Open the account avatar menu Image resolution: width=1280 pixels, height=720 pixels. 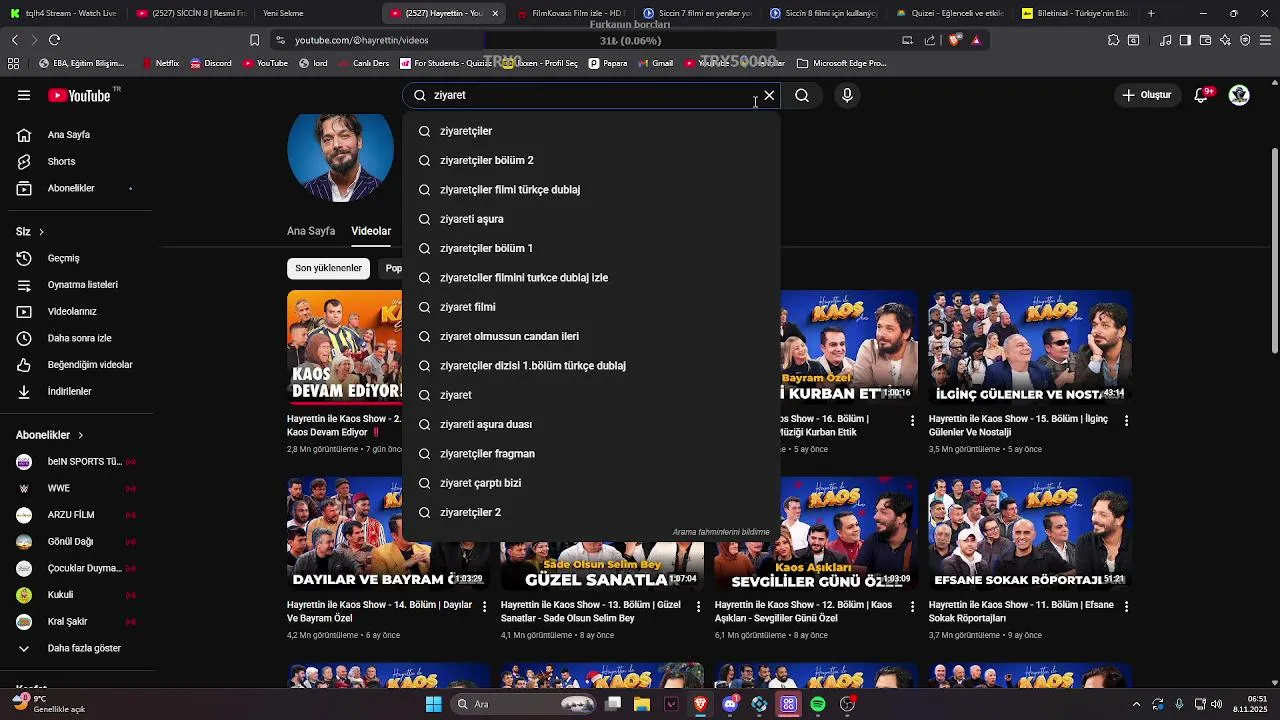1240,95
